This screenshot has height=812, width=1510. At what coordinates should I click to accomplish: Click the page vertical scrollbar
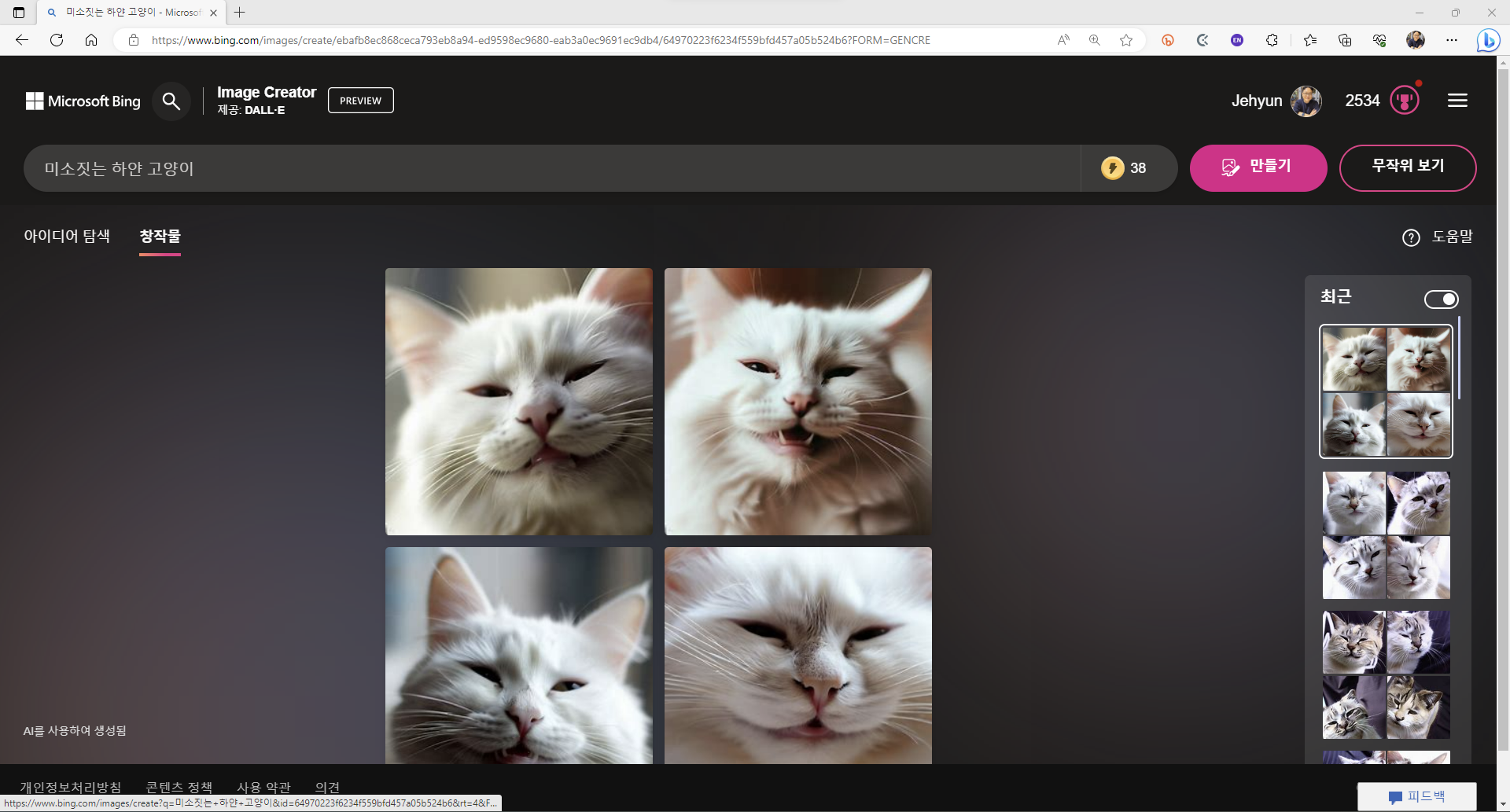point(1503,409)
